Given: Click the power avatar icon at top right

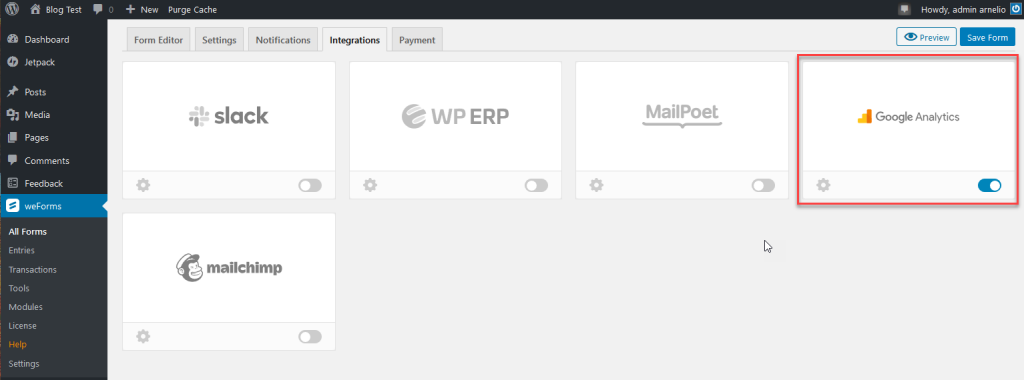Looking at the screenshot, I should pos(1016,10).
